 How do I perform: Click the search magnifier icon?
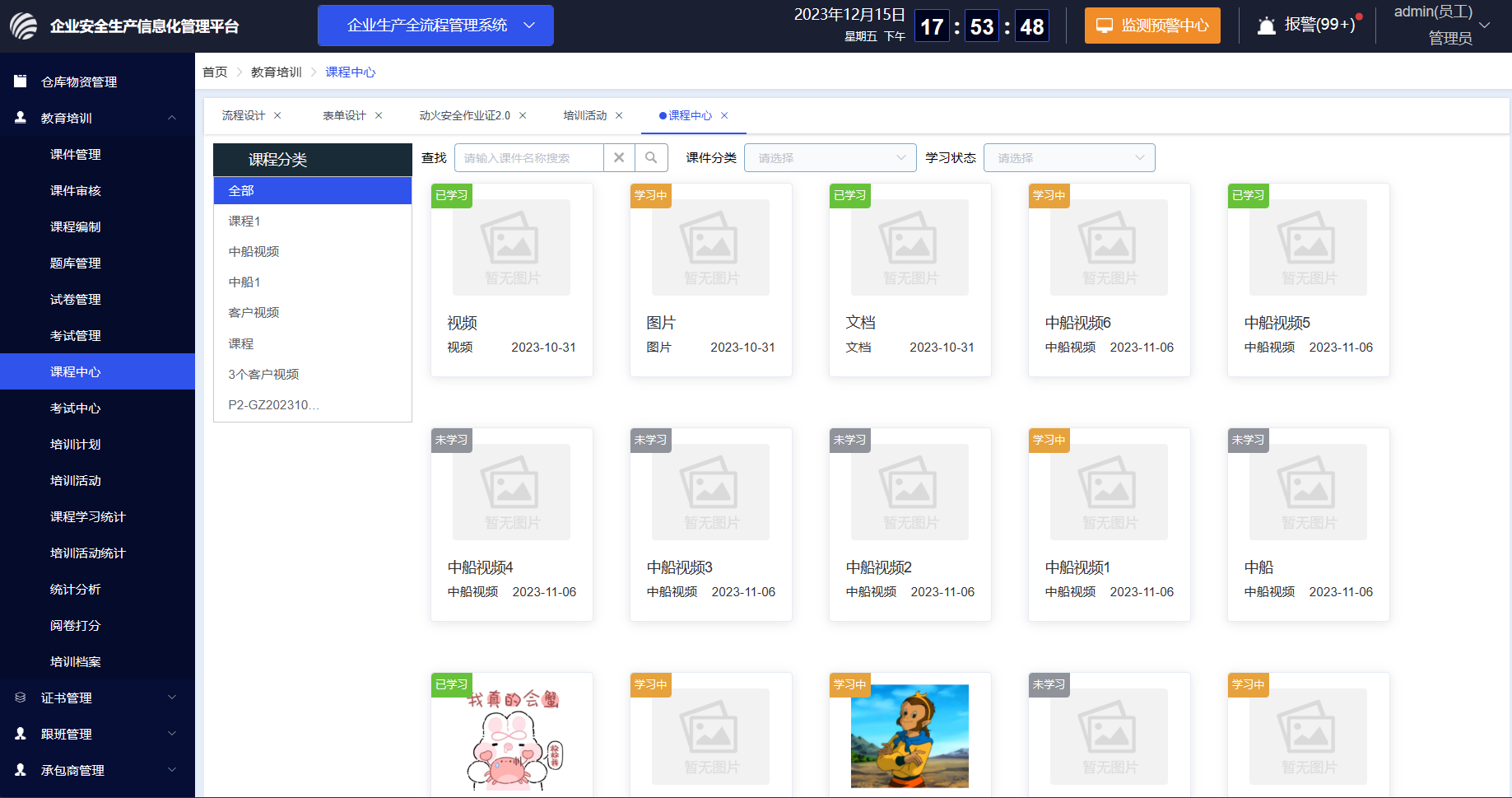[x=651, y=157]
